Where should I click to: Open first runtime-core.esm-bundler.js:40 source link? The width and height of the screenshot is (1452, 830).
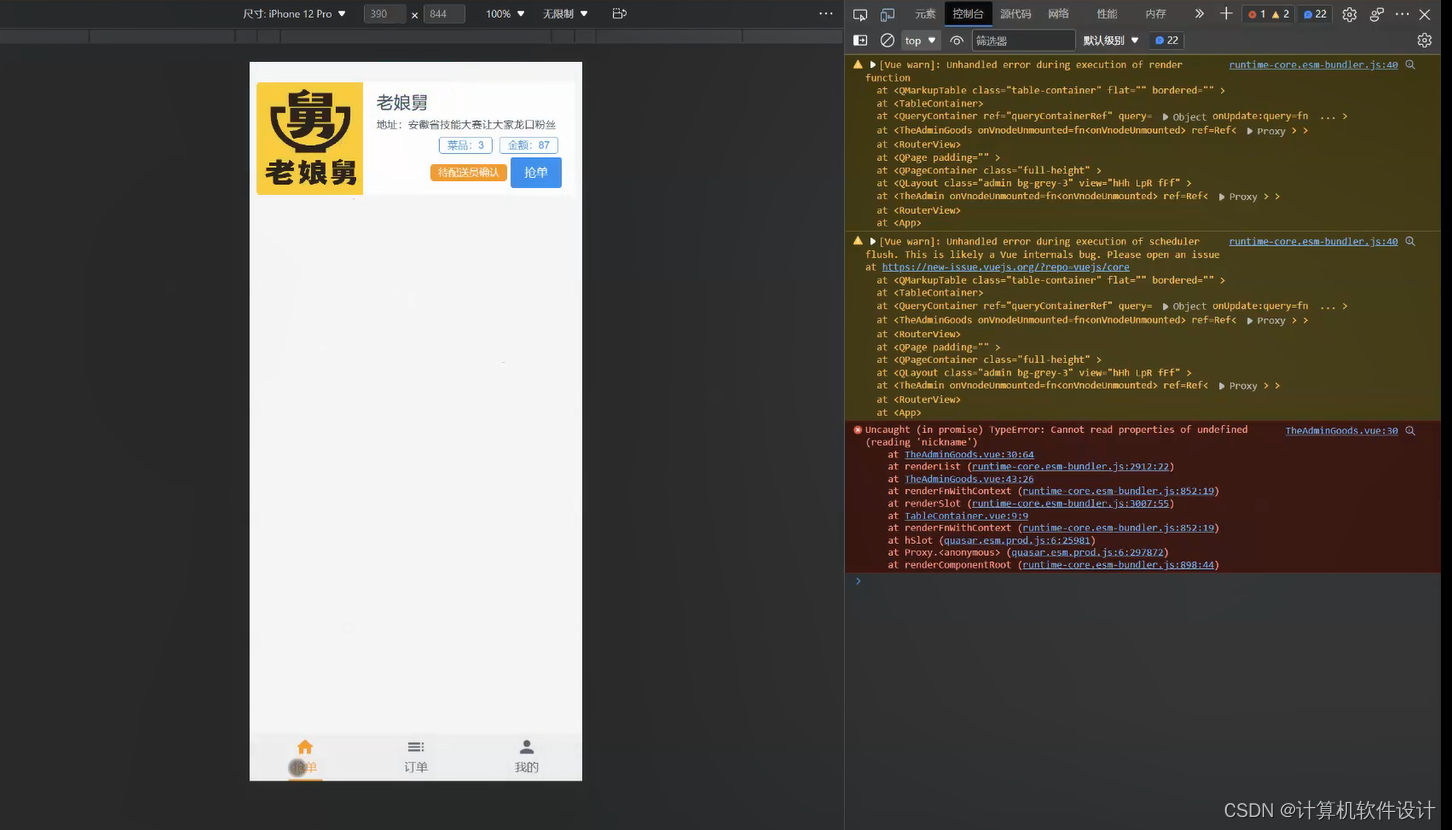[1313, 65]
